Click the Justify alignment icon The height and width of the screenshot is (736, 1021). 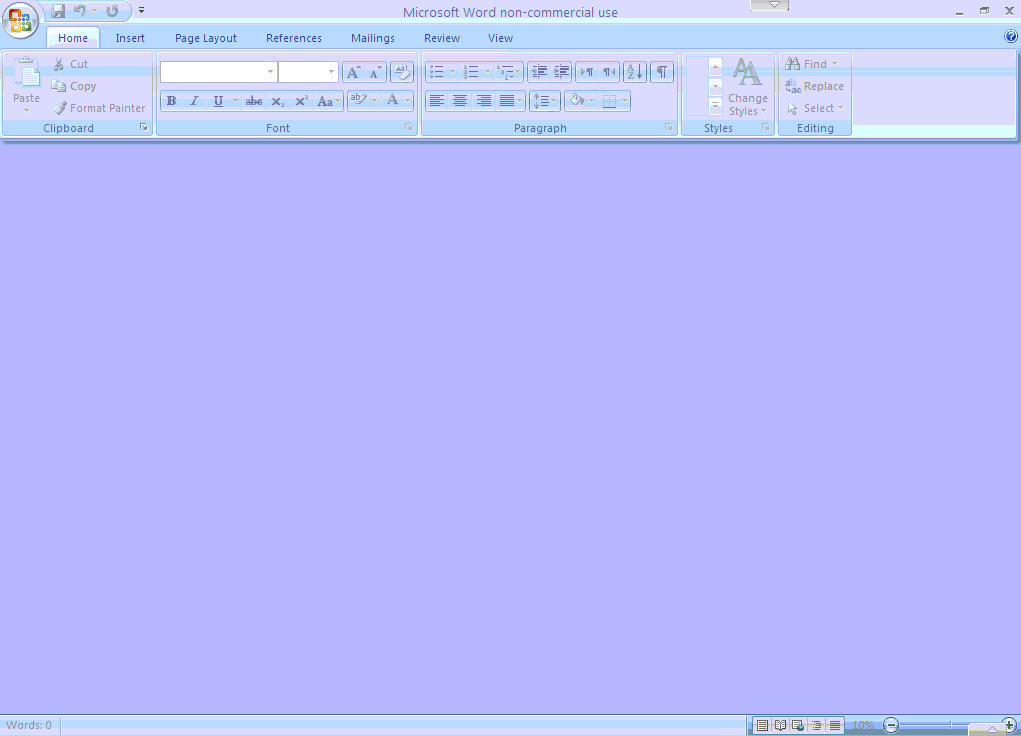pos(507,101)
